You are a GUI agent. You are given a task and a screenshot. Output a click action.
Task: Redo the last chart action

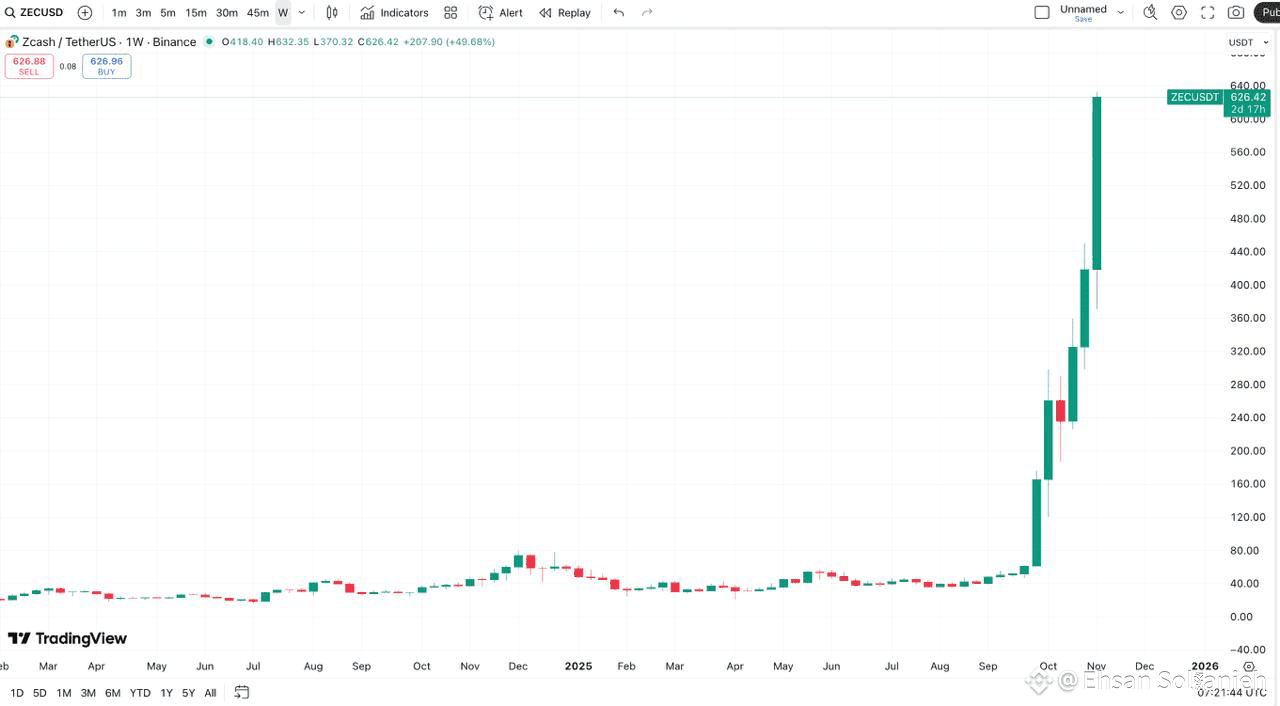(x=647, y=13)
